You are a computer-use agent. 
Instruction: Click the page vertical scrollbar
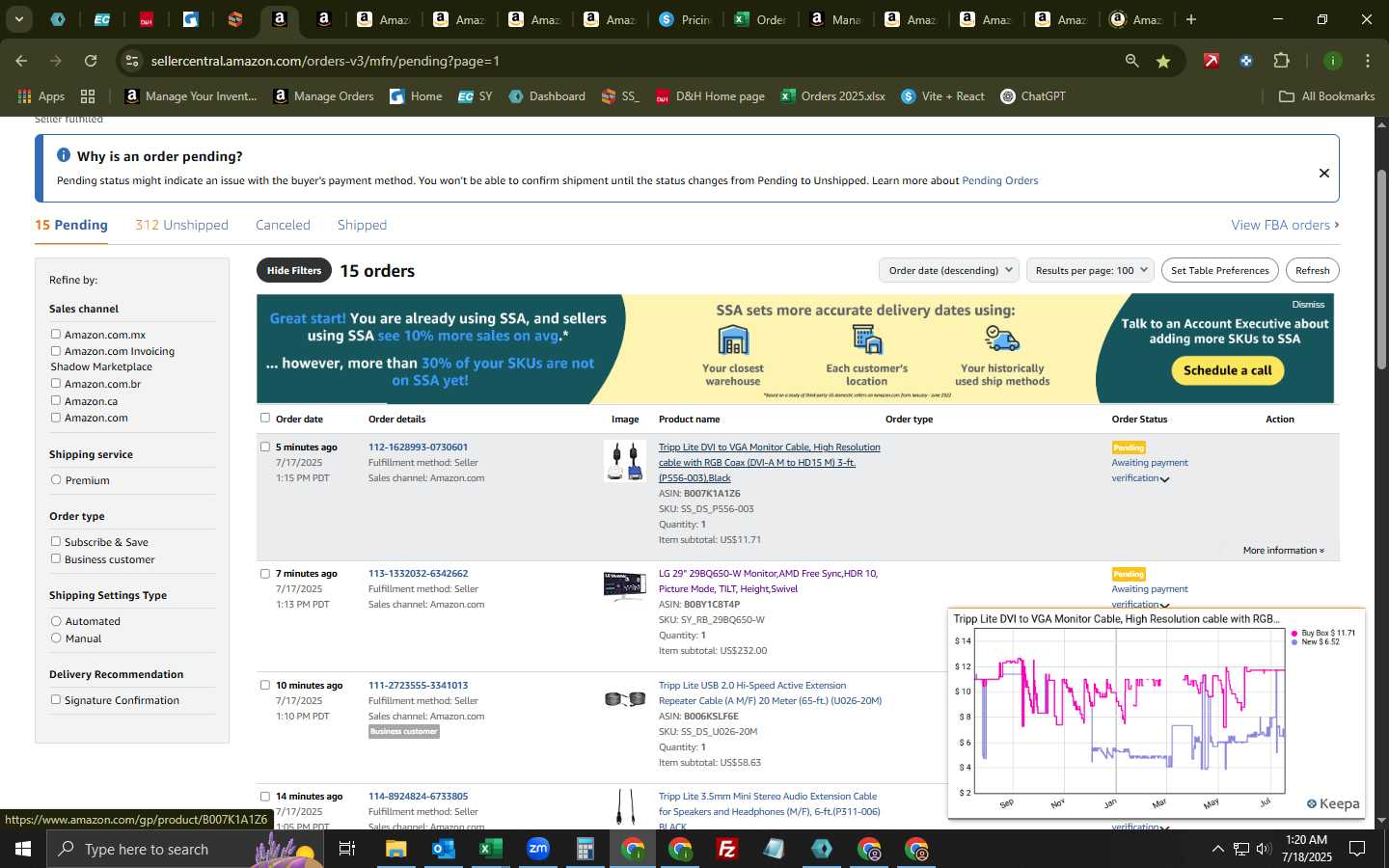pyautogui.click(x=1381, y=270)
